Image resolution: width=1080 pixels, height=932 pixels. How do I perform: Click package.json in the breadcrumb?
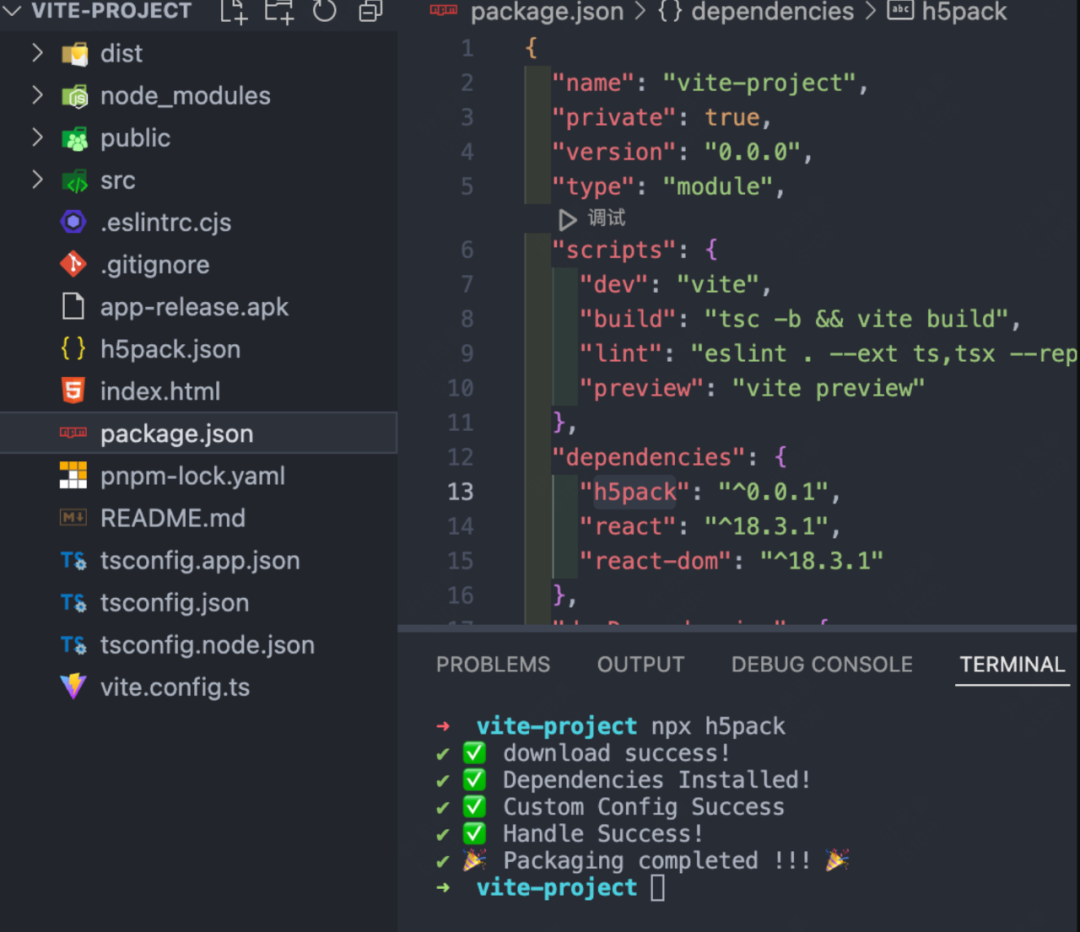(547, 12)
